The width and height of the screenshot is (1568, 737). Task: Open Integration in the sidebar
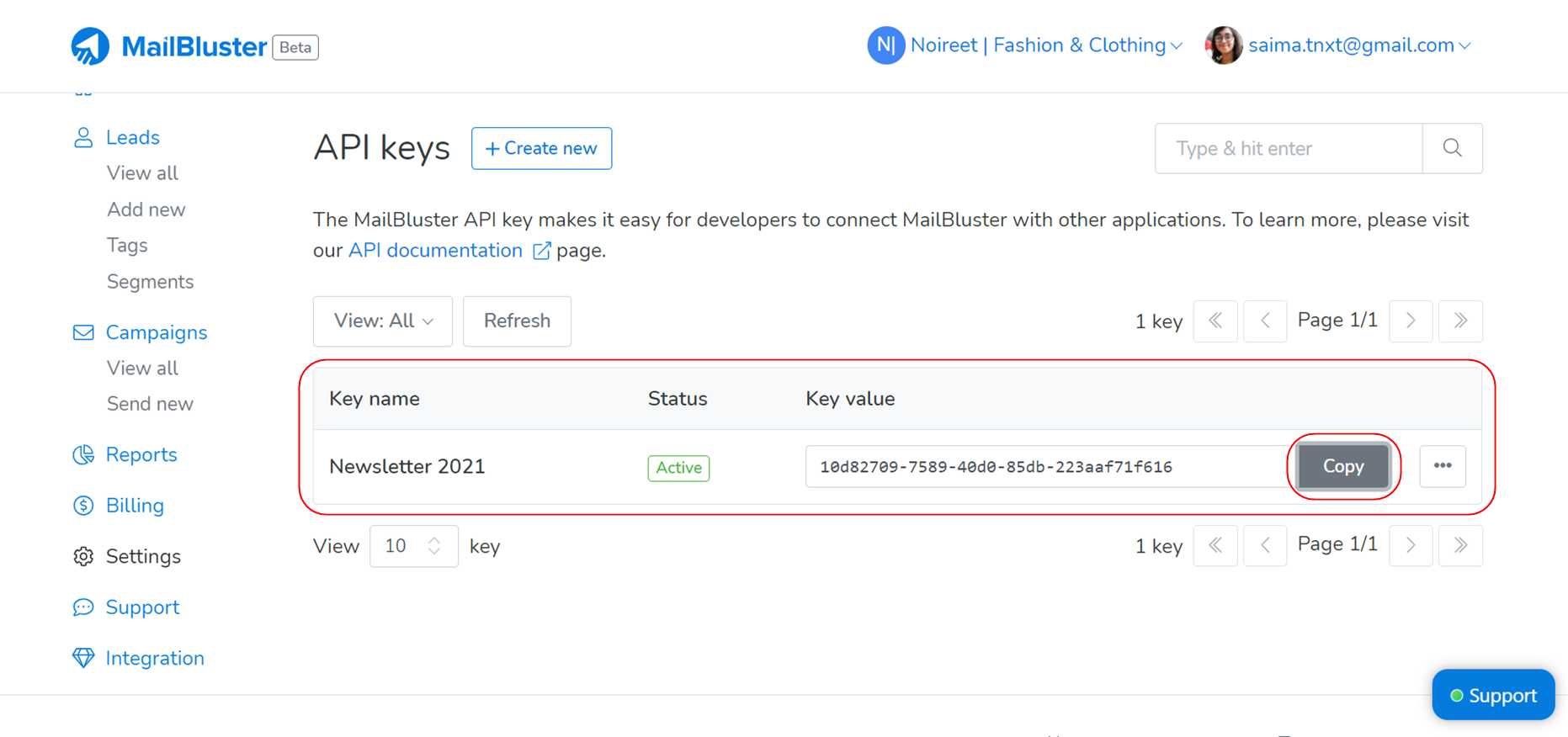(x=155, y=658)
